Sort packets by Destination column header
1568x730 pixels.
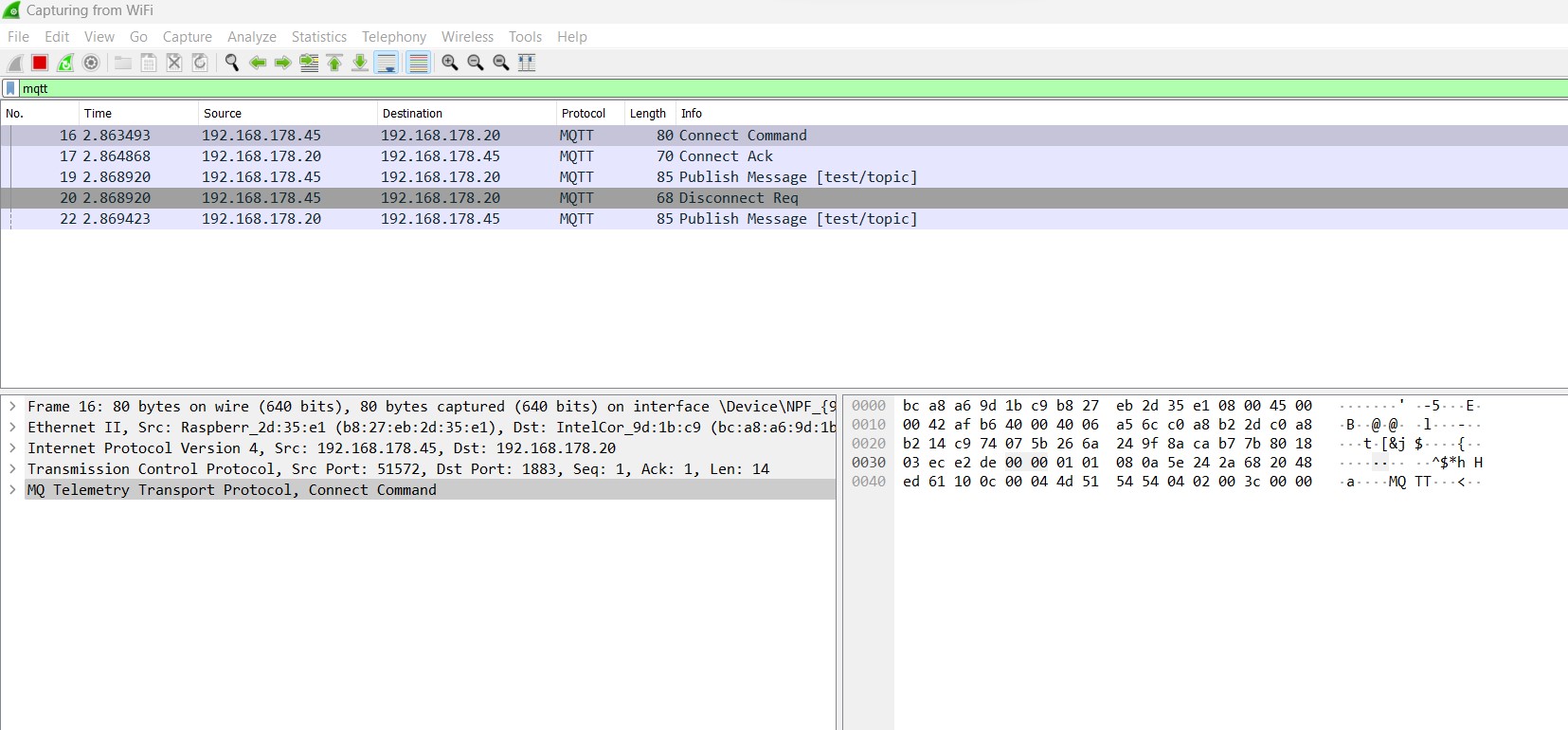click(466, 113)
